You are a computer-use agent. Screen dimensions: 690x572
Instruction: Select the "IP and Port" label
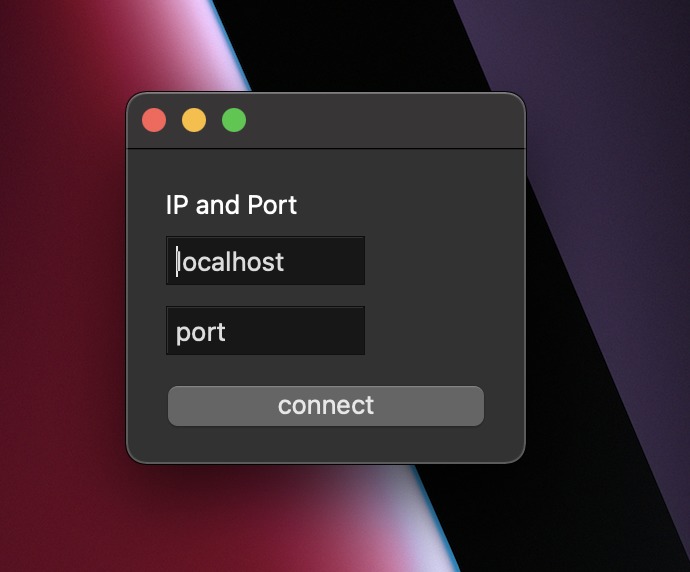point(231,205)
